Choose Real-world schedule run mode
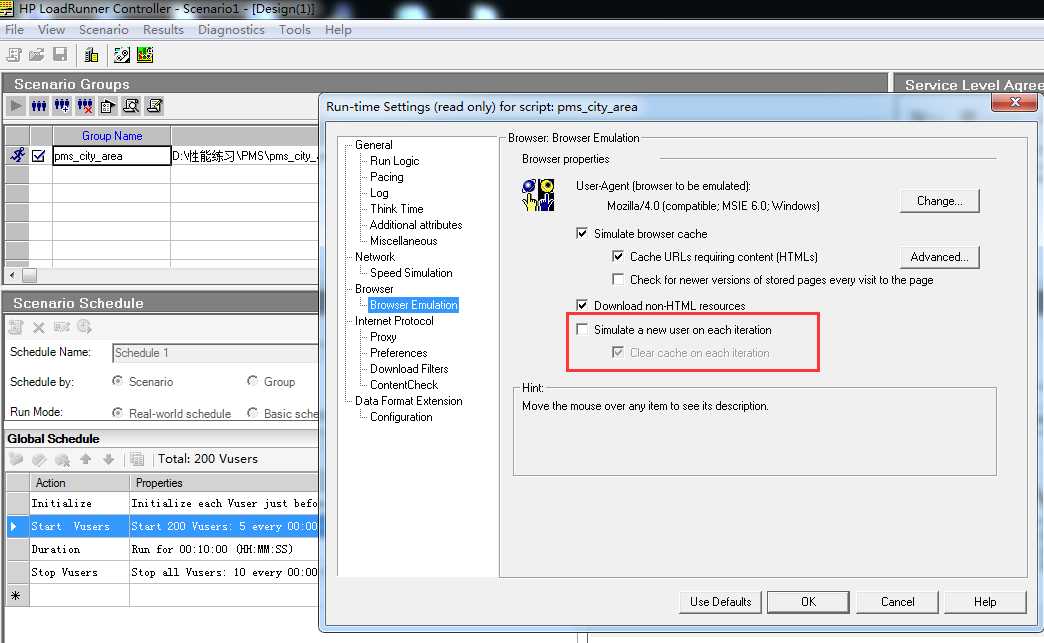1044x643 pixels. pos(117,413)
